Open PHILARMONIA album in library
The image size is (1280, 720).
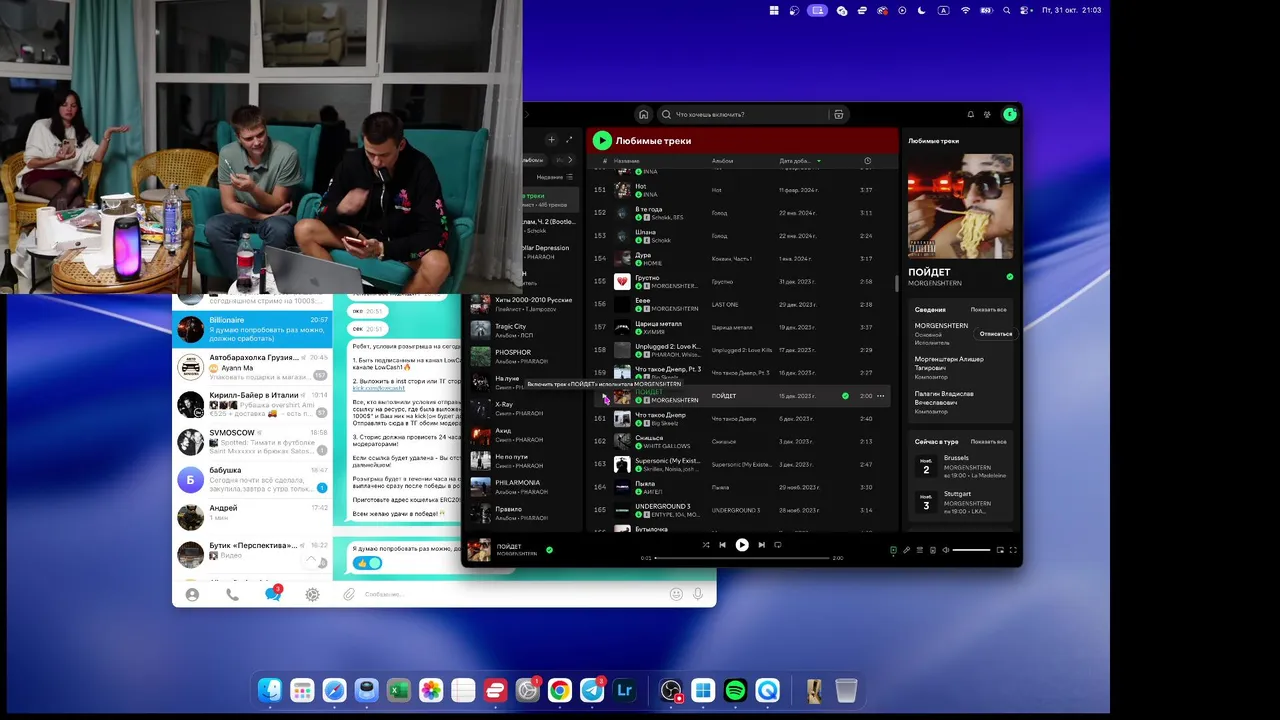click(x=523, y=486)
